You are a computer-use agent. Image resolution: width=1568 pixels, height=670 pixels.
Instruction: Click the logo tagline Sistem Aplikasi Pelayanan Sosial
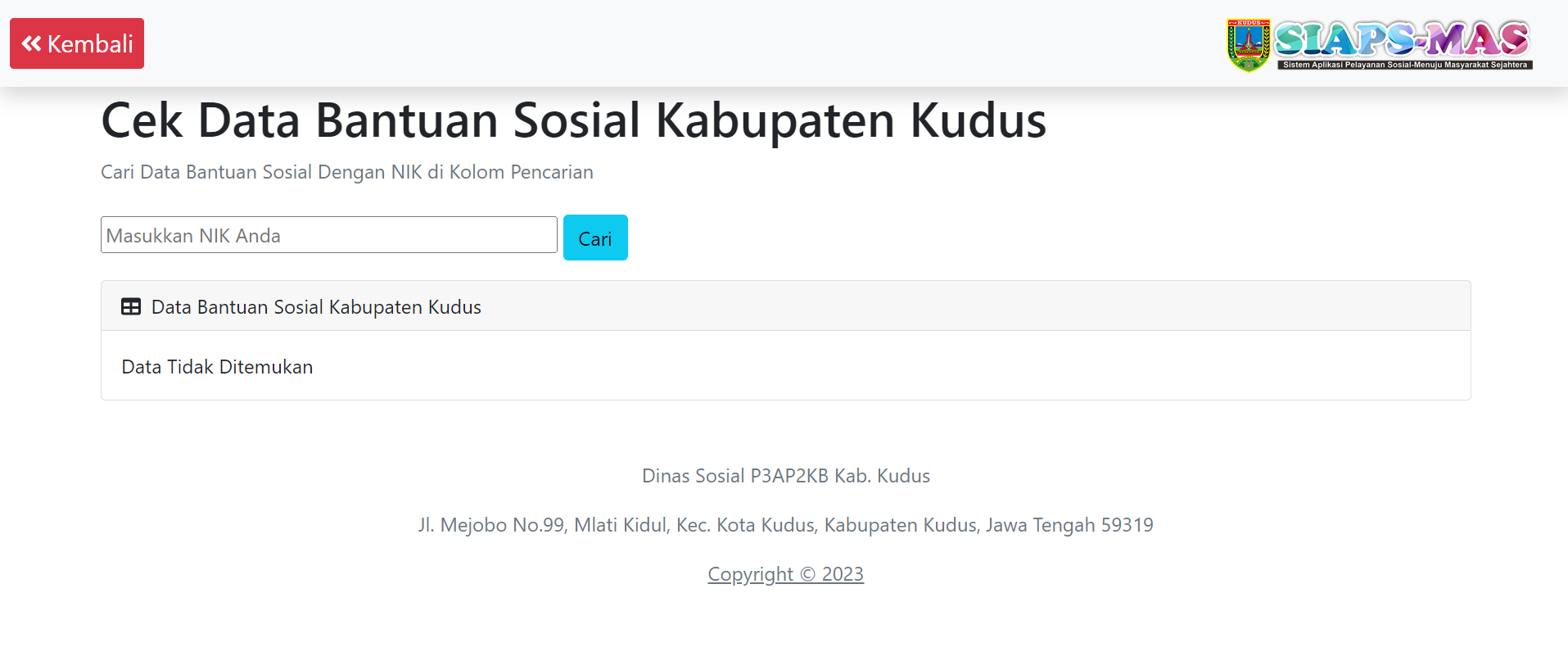pos(1404,65)
